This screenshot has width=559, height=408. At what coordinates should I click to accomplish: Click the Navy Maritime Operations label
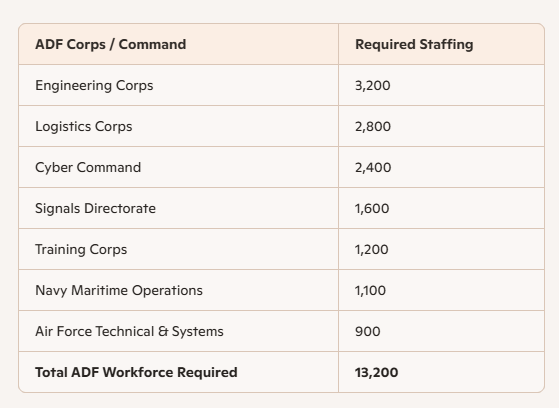119,291
